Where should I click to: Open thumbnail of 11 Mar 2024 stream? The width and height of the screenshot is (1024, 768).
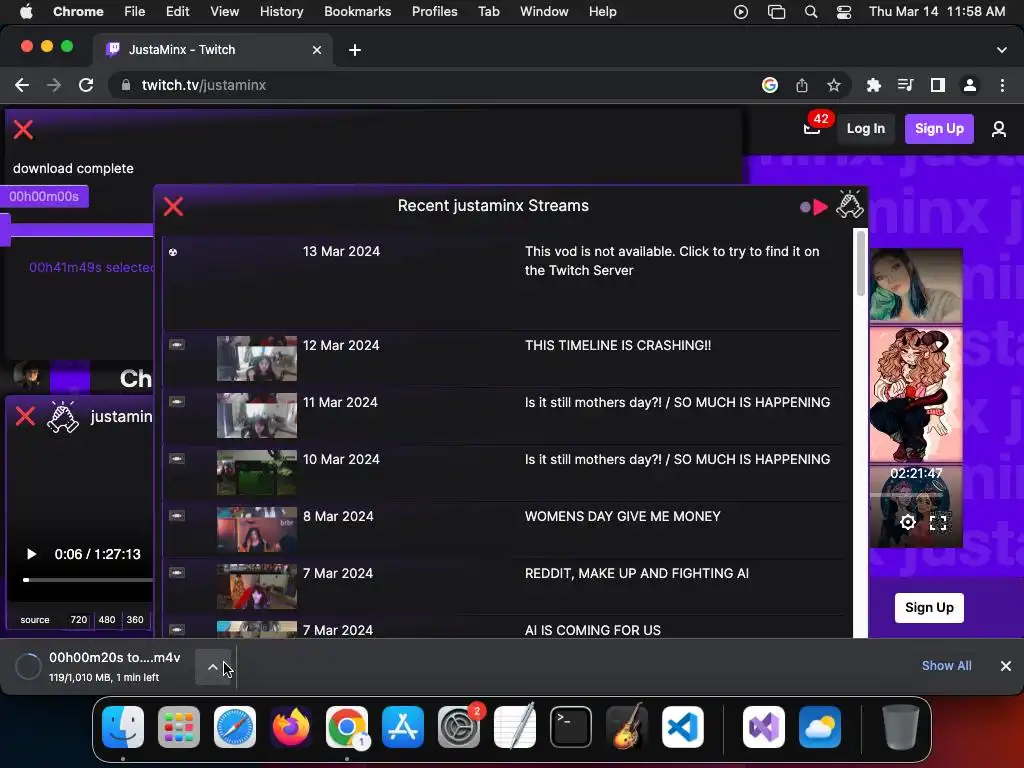(x=257, y=415)
